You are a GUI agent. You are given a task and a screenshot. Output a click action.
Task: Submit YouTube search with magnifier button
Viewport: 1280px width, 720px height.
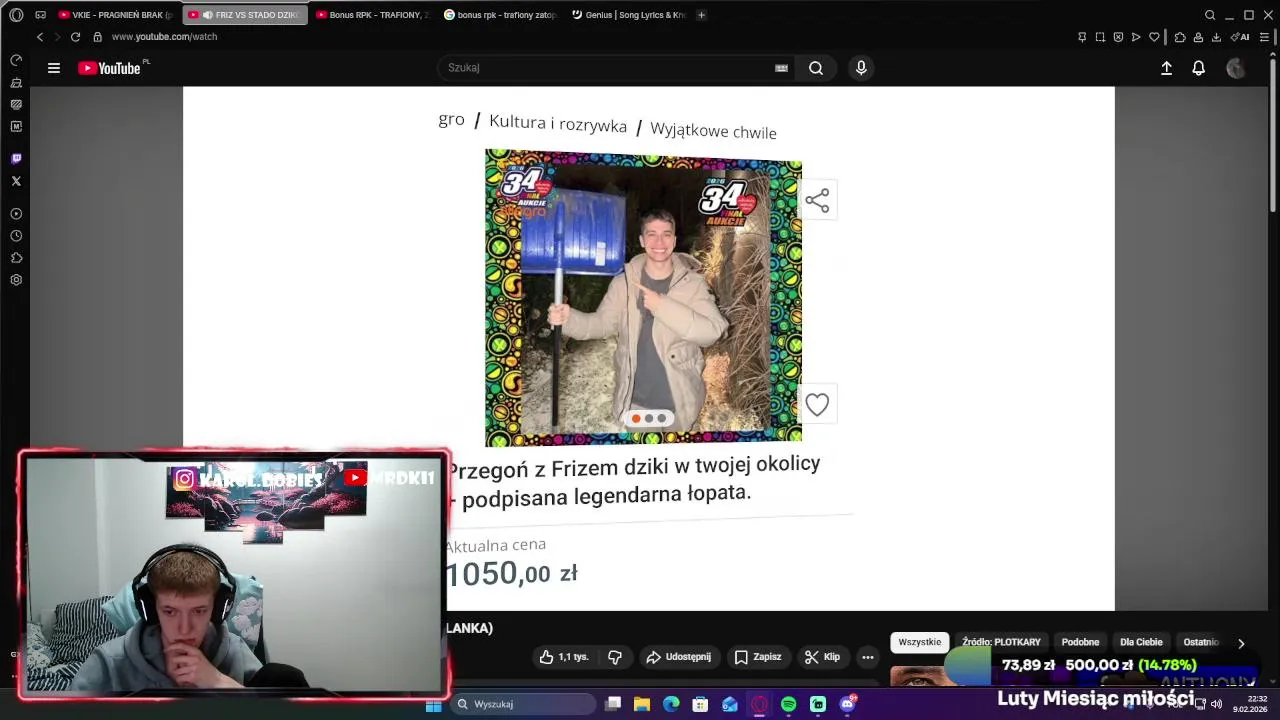pyautogui.click(x=816, y=68)
